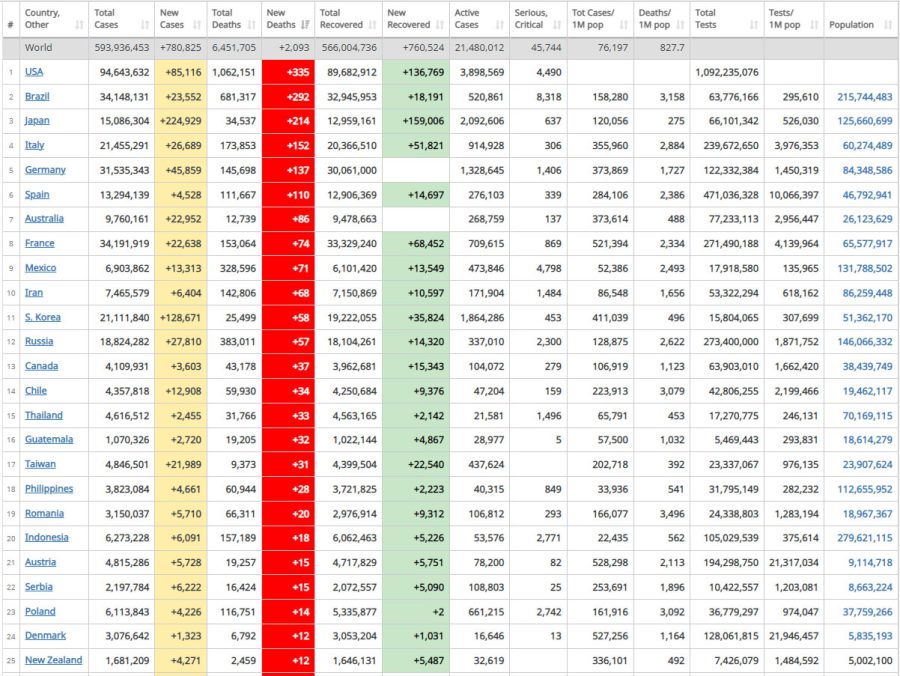Open the Mexico country link
Image resolution: width=900 pixels, height=676 pixels.
(x=40, y=268)
